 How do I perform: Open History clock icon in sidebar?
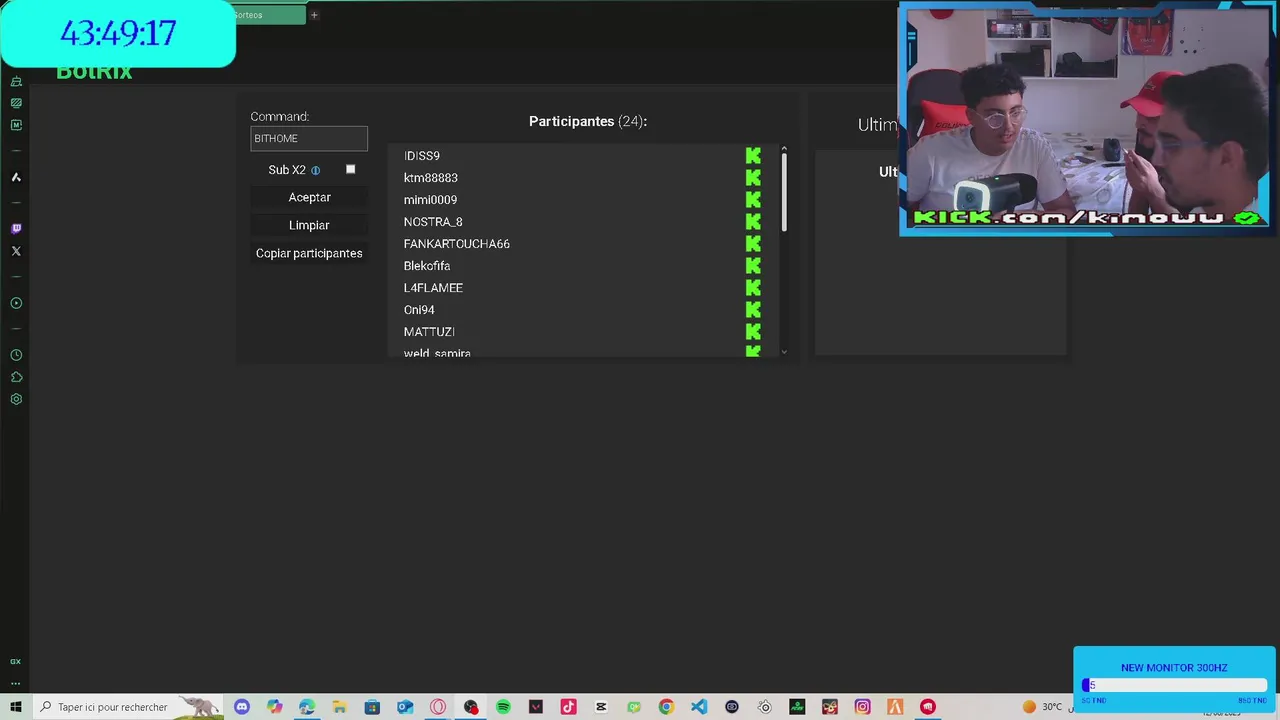pos(16,355)
